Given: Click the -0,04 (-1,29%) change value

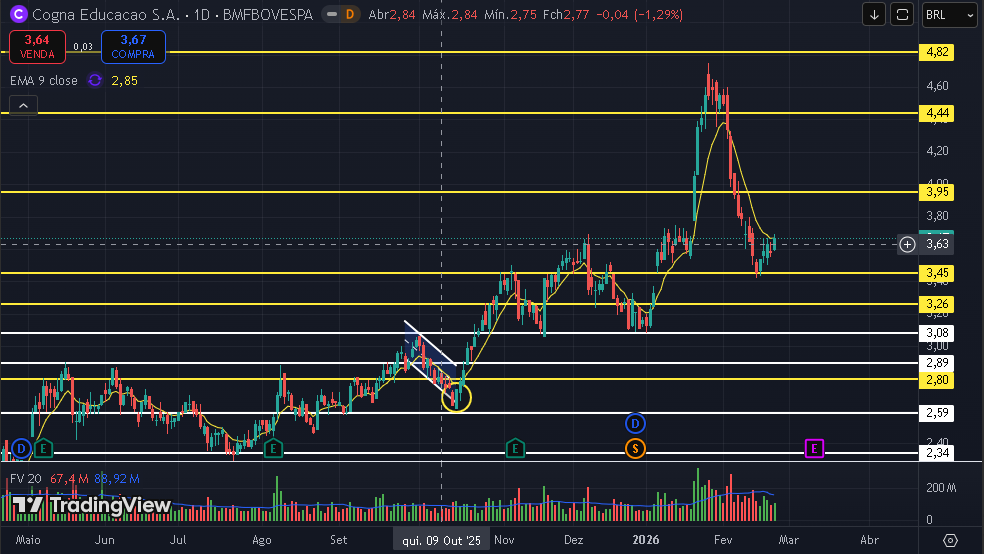Looking at the screenshot, I should click(x=639, y=14).
